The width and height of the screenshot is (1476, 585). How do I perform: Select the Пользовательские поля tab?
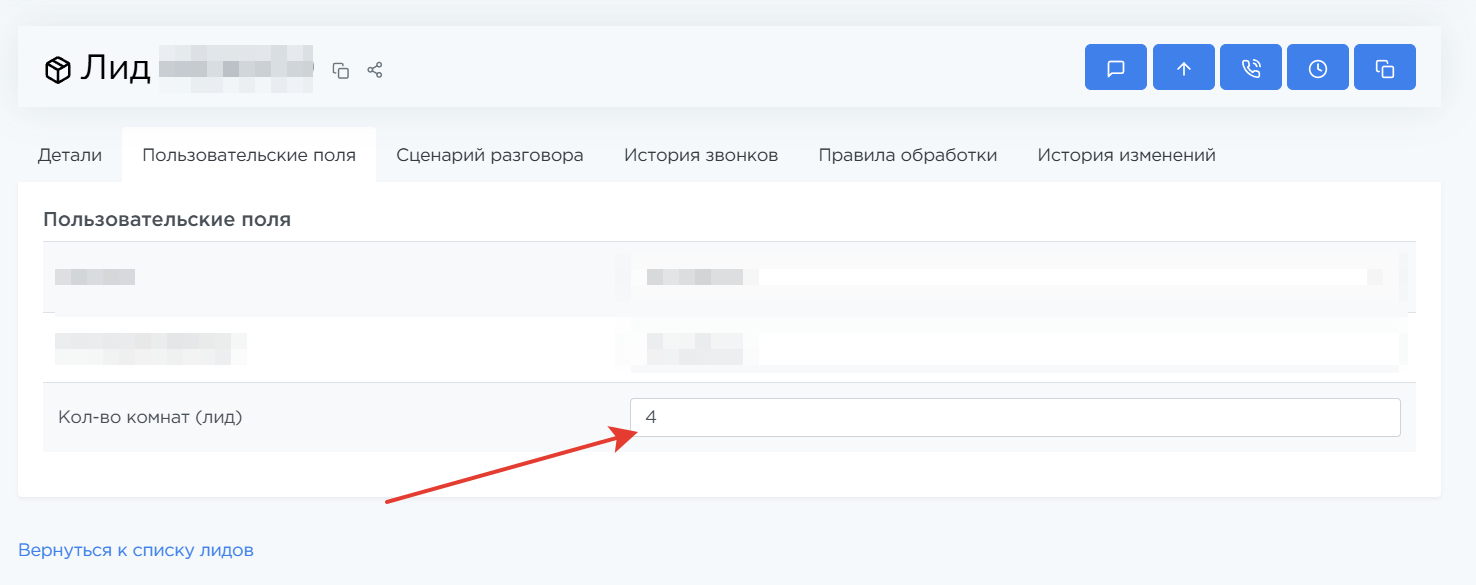(x=249, y=155)
